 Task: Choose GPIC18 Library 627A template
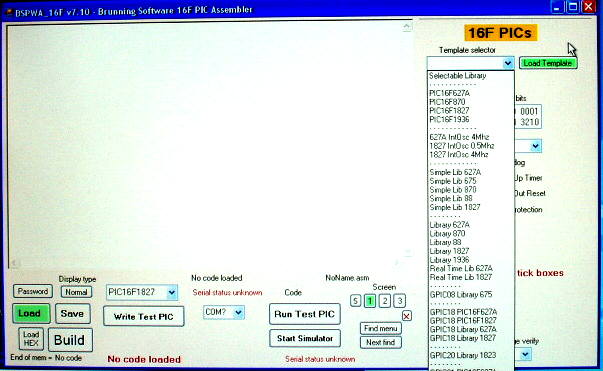click(x=463, y=329)
